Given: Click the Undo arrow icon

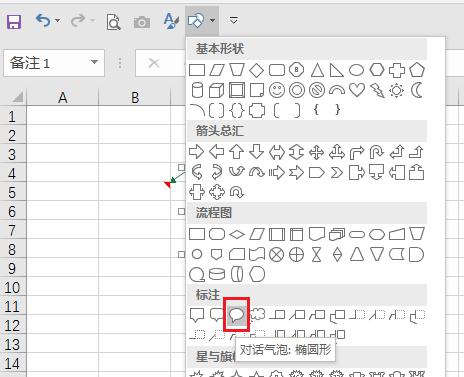Looking at the screenshot, I should click(x=43, y=21).
